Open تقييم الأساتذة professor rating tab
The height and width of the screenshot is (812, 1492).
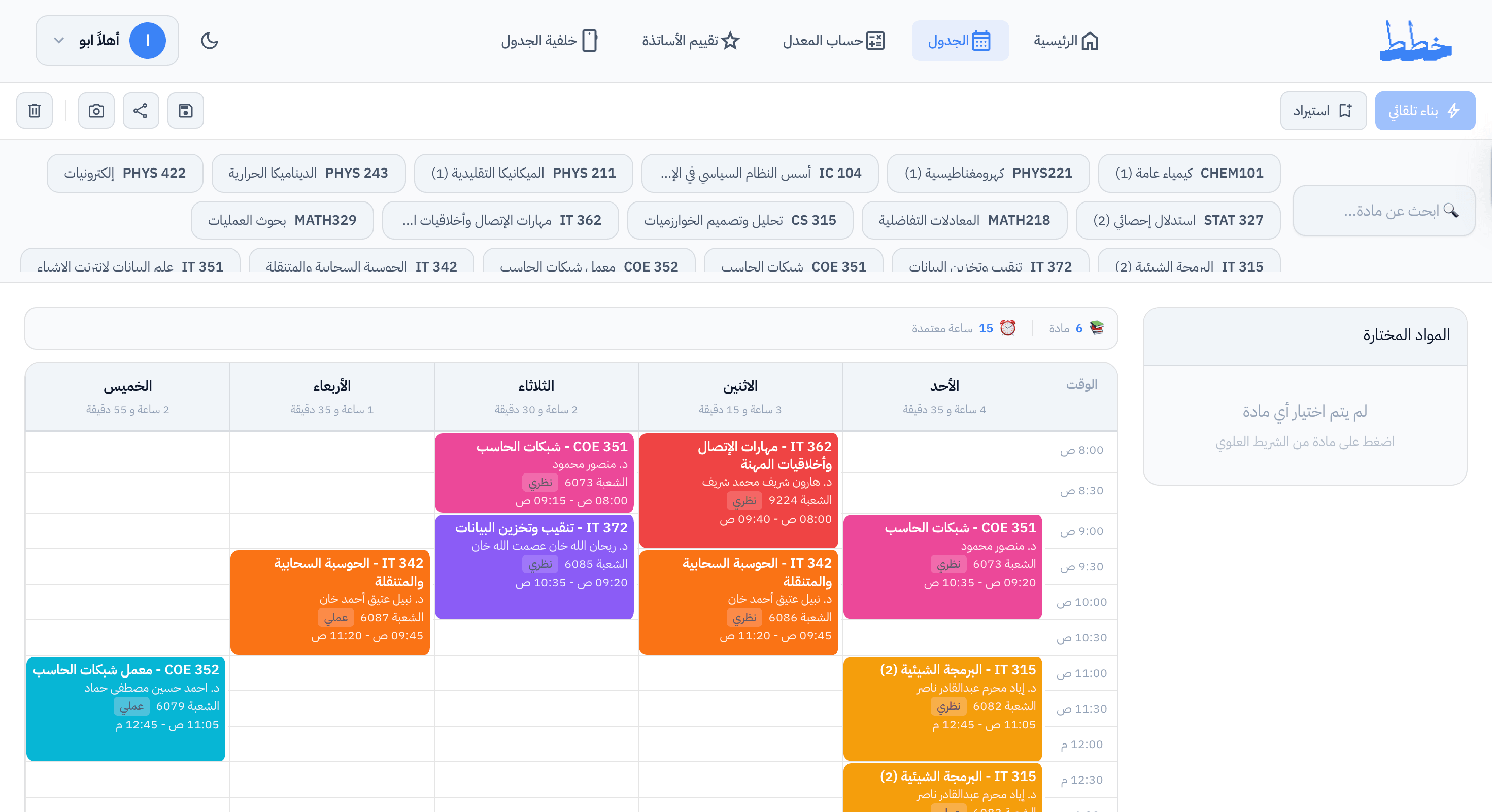point(690,41)
